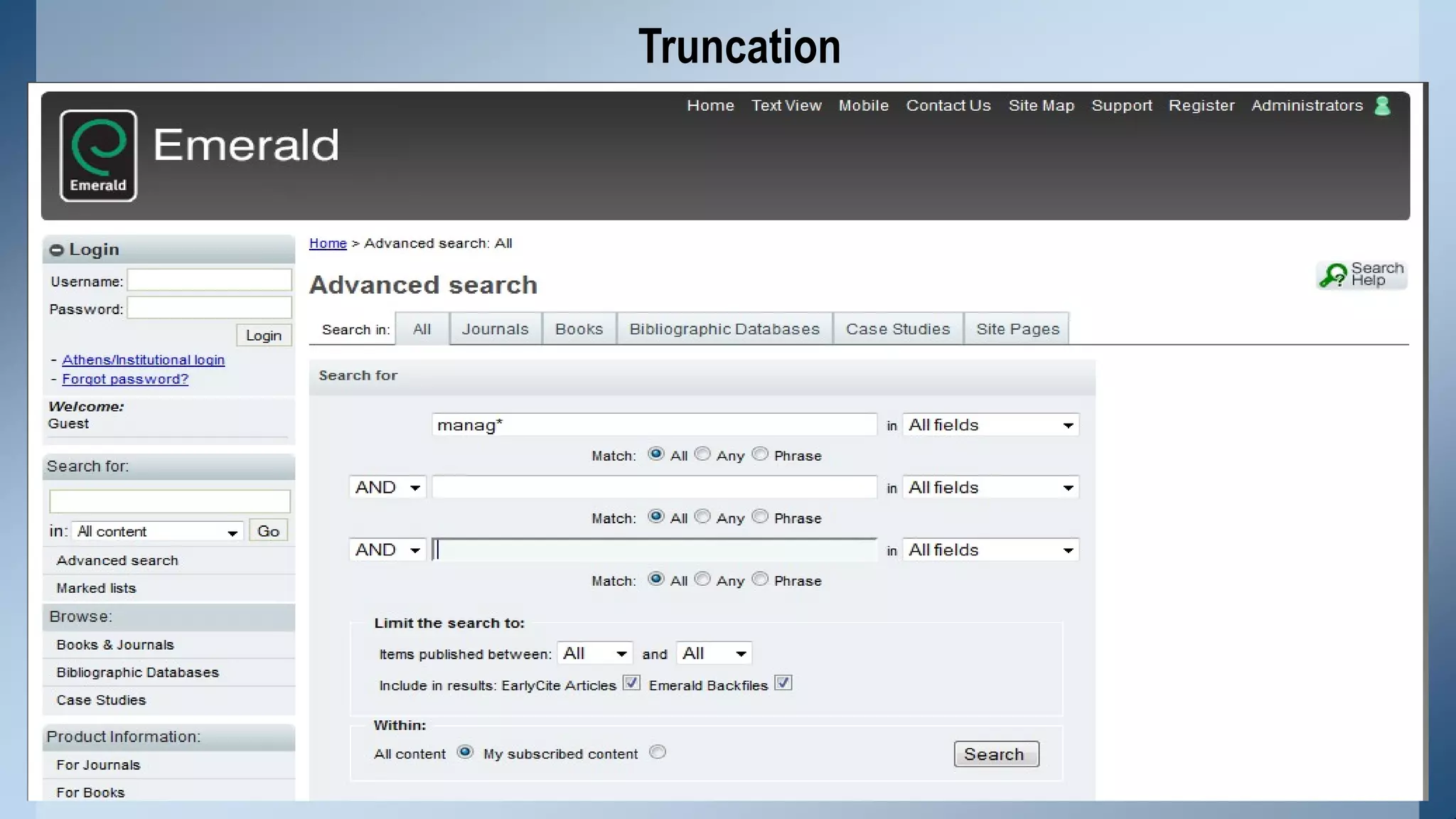Click the third row search text field
The image size is (1456, 819).
point(655,550)
